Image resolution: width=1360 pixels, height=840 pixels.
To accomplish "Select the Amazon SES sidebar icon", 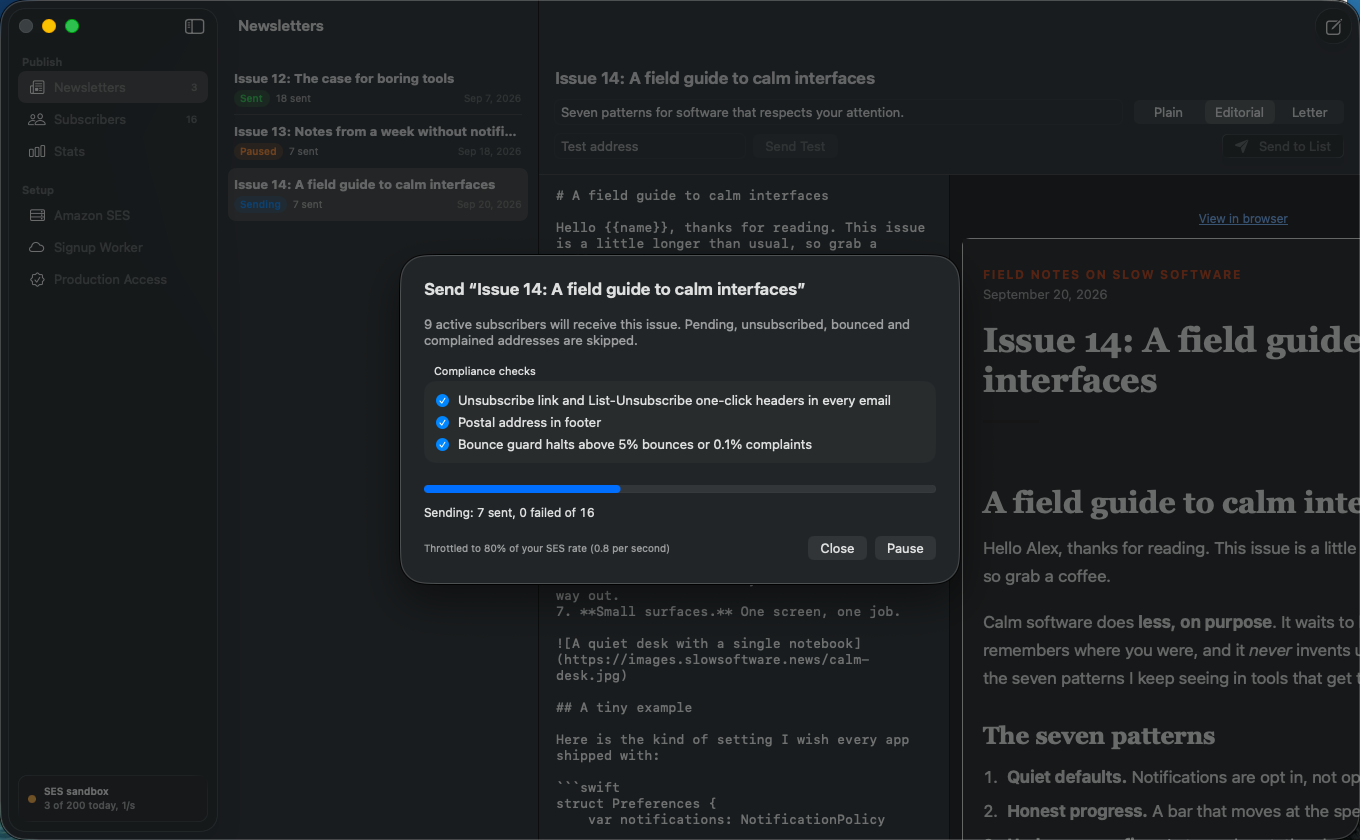I will [x=37, y=215].
